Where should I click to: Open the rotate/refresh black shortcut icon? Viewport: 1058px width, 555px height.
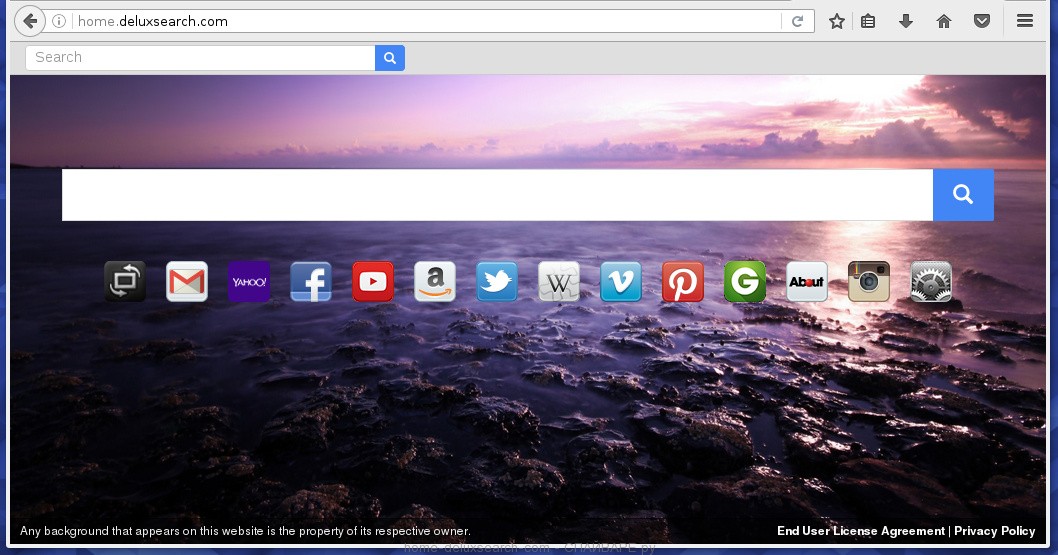(125, 281)
